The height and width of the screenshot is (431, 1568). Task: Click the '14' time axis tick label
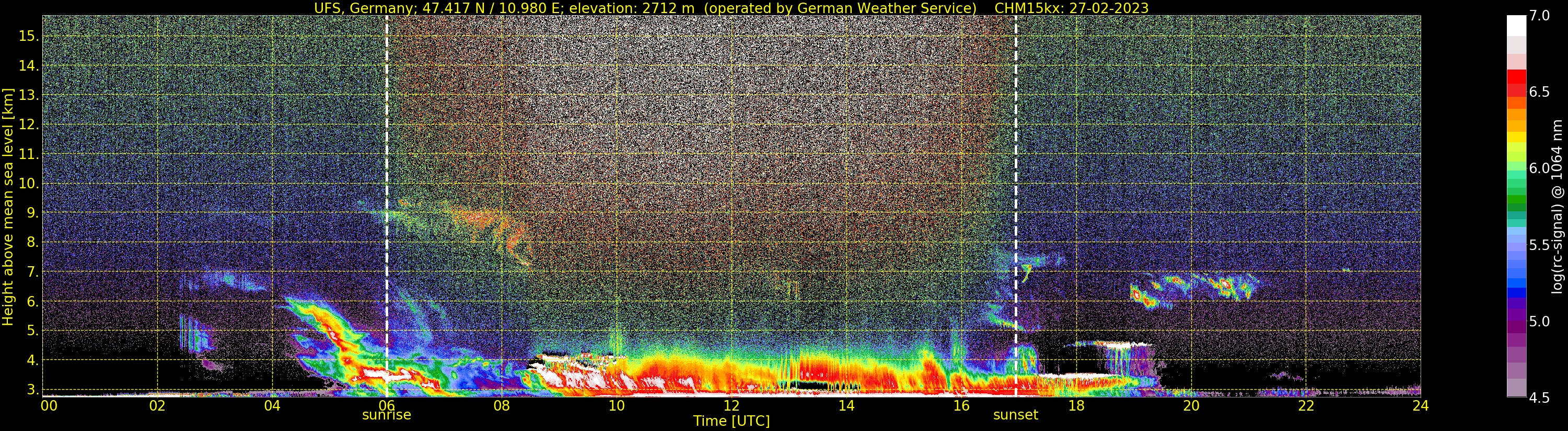click(846, 405)
